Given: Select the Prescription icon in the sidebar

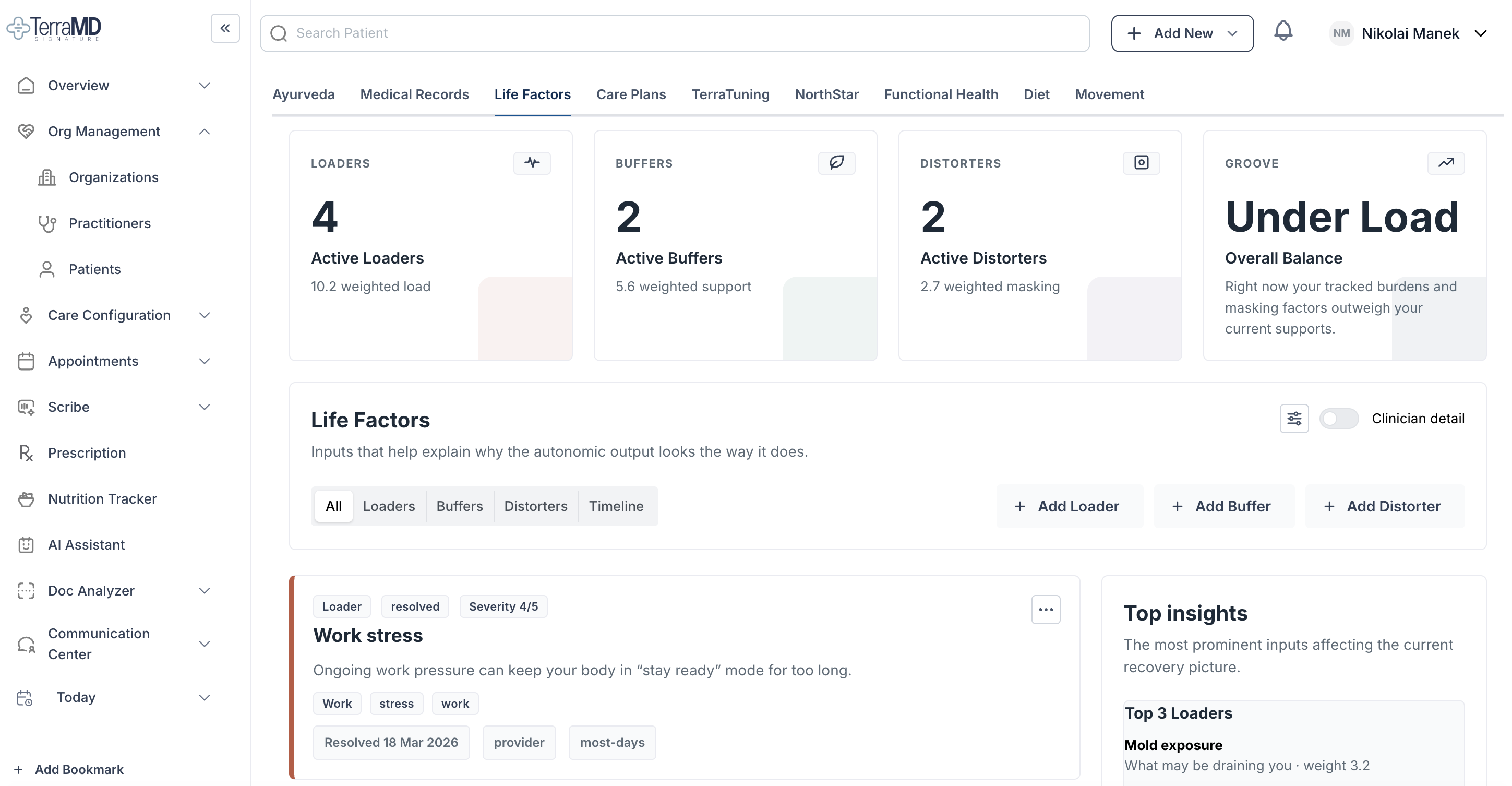Looking at the screenshot, I should coord(26,452).
